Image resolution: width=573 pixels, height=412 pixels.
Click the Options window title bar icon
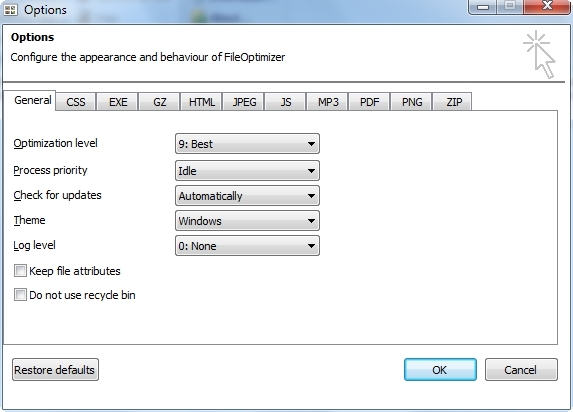(x=10, y=10)
